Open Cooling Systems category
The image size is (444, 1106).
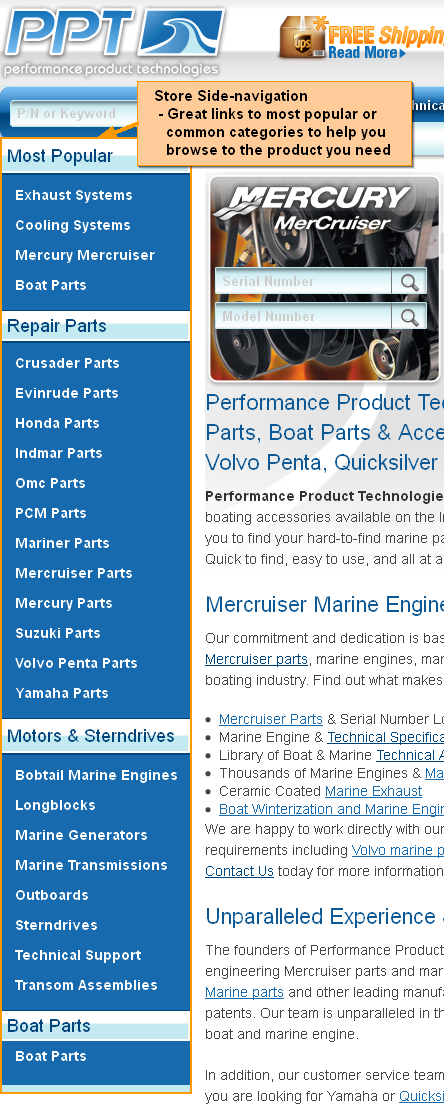click(73, 226)
